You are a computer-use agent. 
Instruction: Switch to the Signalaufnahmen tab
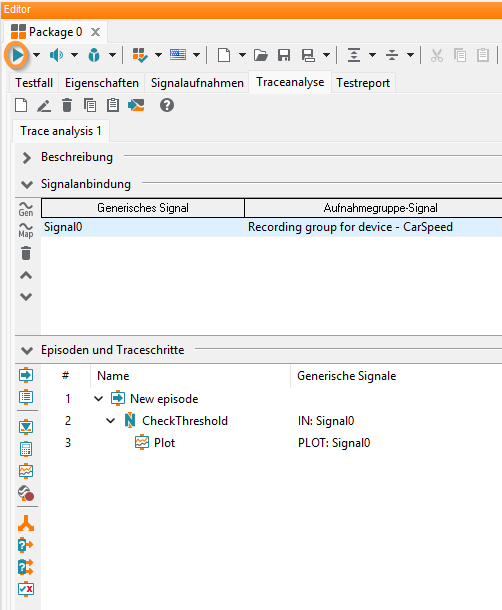pos(197,83)
